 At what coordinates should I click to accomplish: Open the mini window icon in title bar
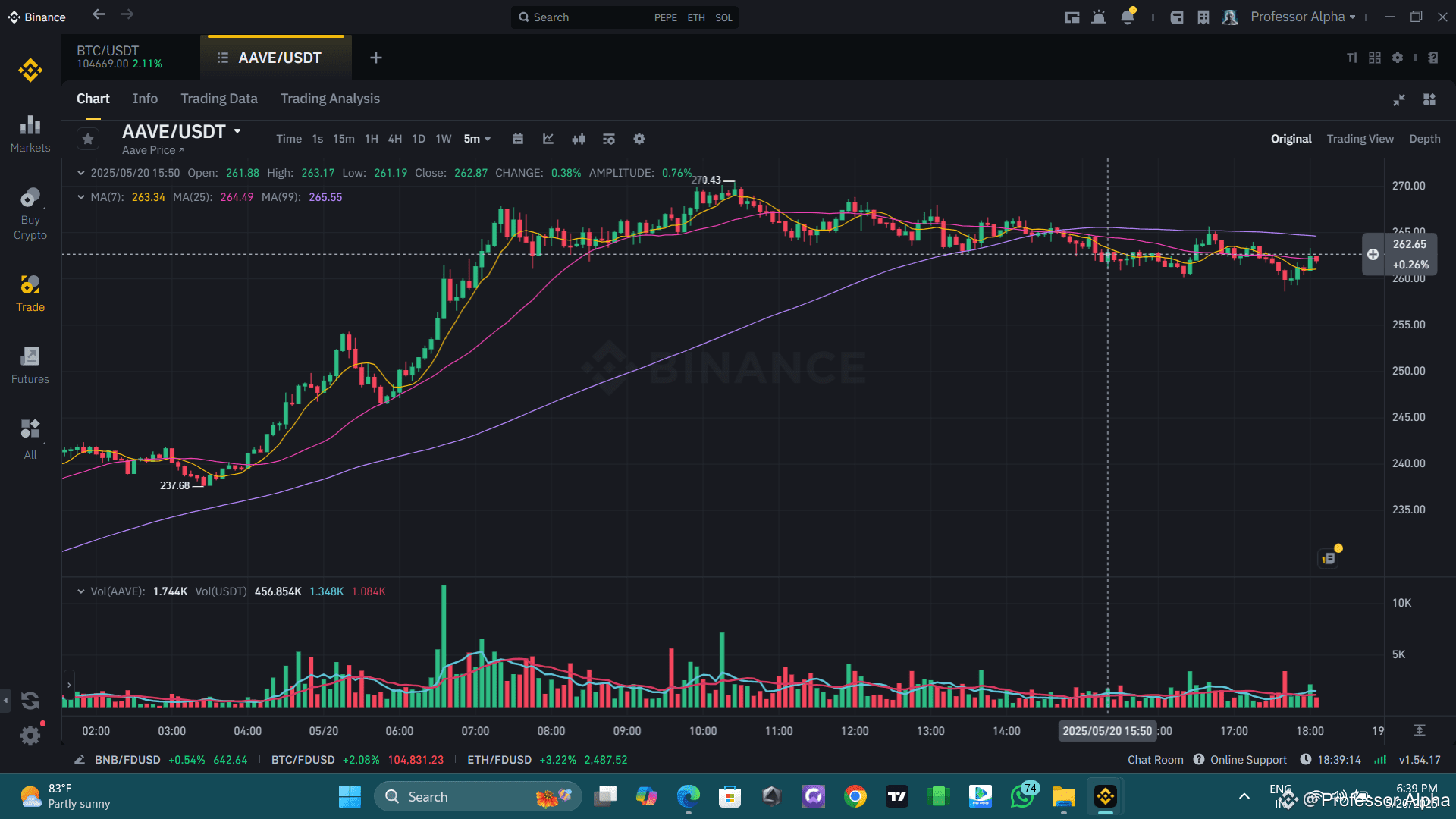(x=1072, y=17)
